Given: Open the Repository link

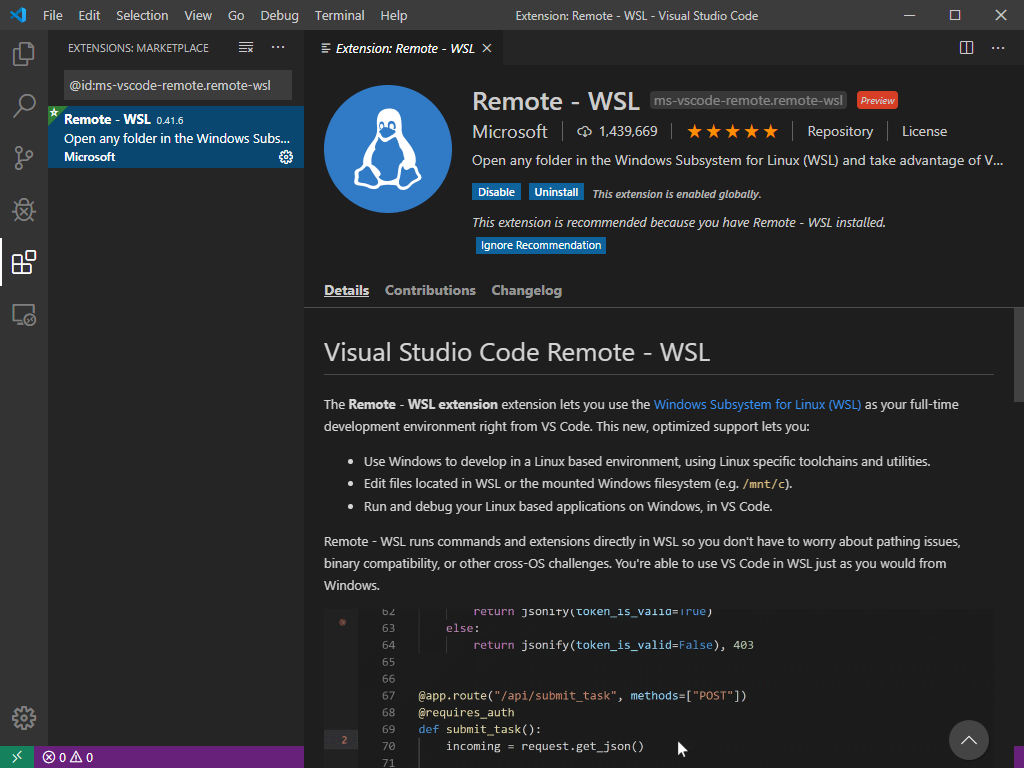Looking at the screenshot, I should (x=840, y=131).
